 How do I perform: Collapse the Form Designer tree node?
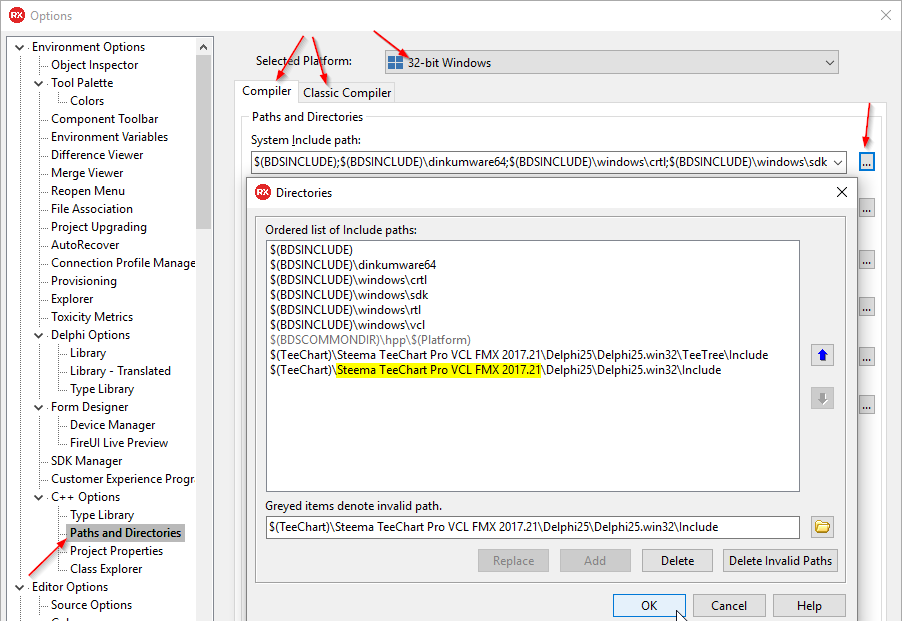pos(39,407)
